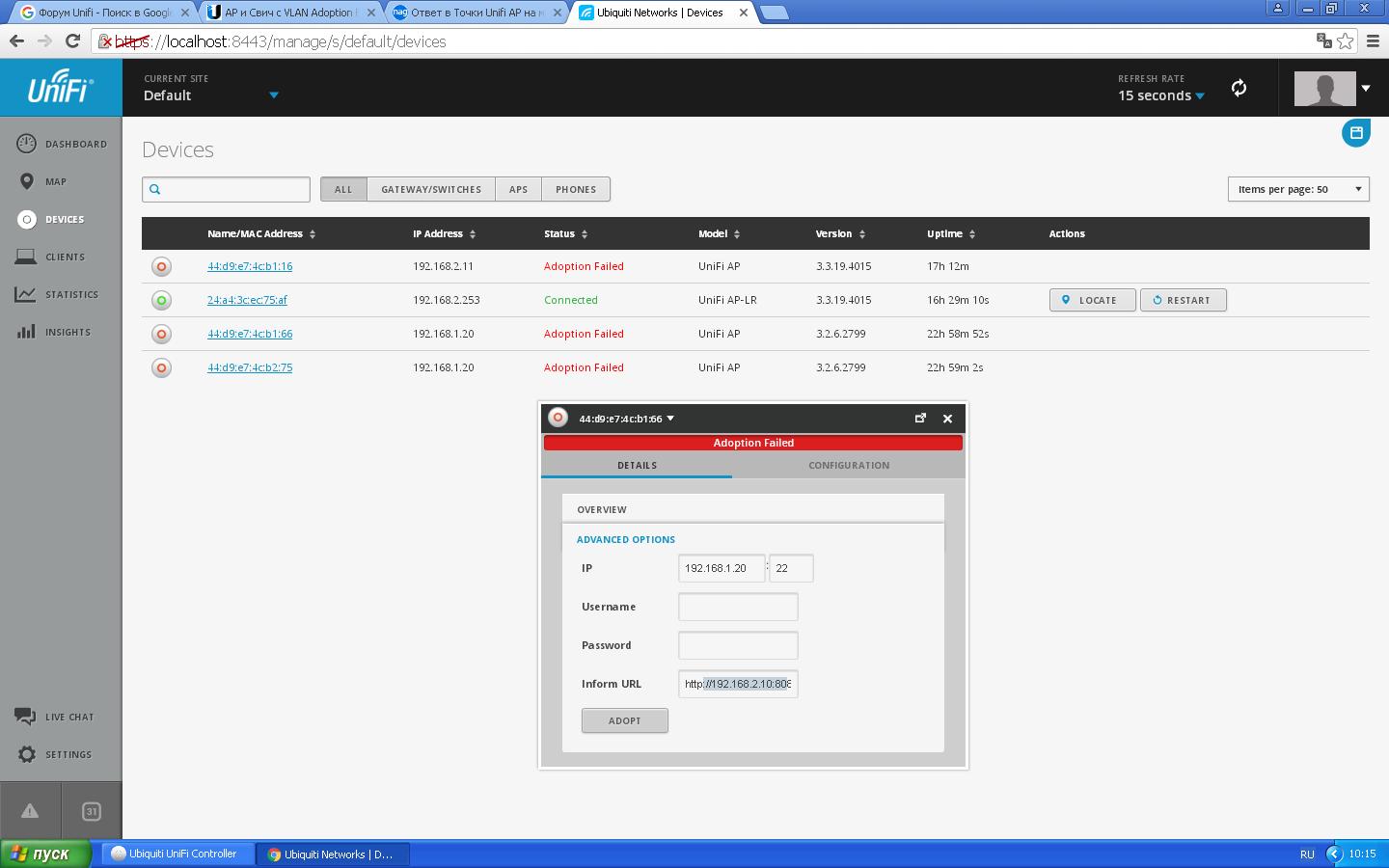The height and width of the screenshot is (868, 1389).
Task: Open the Dashboard sidebar icon
Action: pyautogui.click(x=26, y=144)
